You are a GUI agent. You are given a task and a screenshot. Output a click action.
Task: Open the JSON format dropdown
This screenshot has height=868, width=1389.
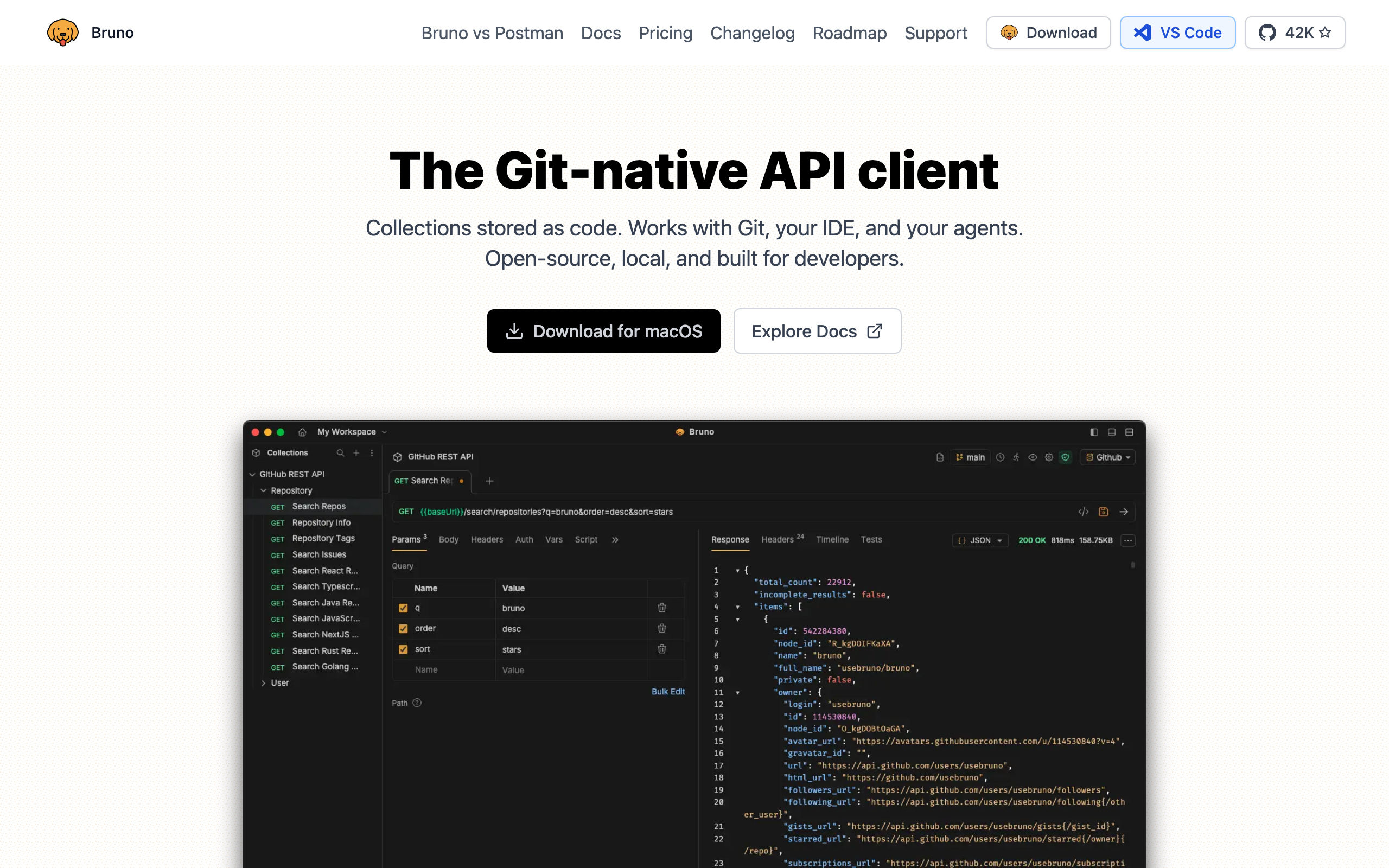click(x=980, y=540)
